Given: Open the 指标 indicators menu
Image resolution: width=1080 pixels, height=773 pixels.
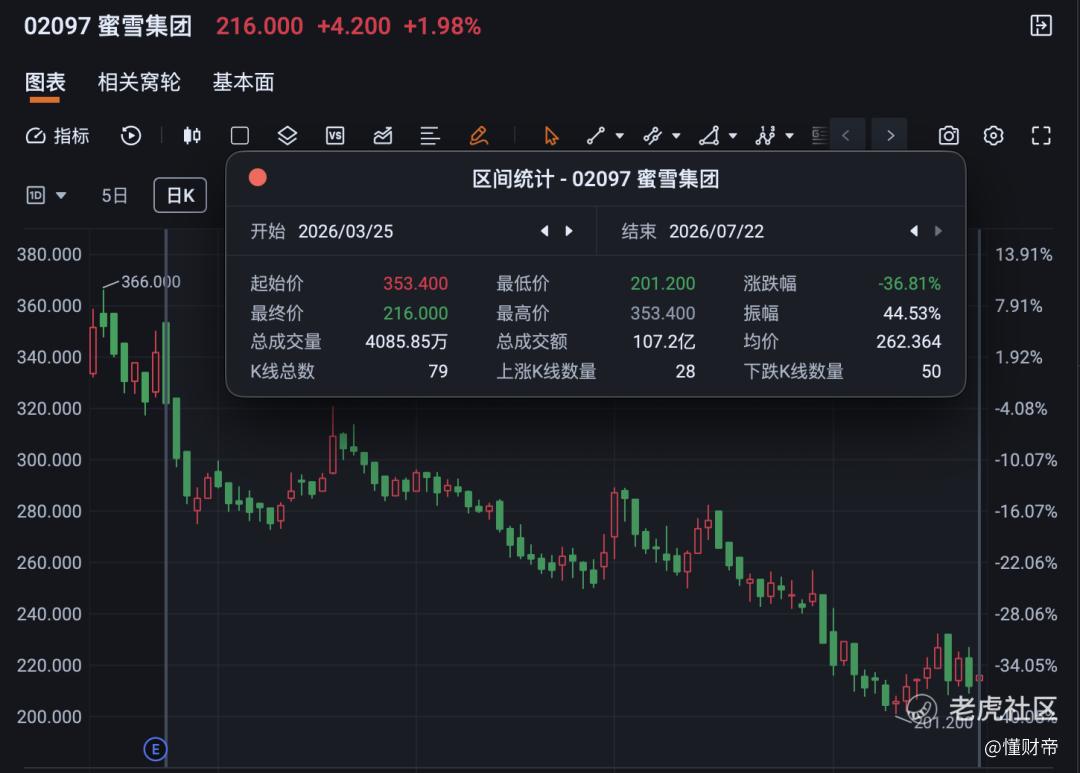Looking at the screenshot, I should (x=58, y=136).
